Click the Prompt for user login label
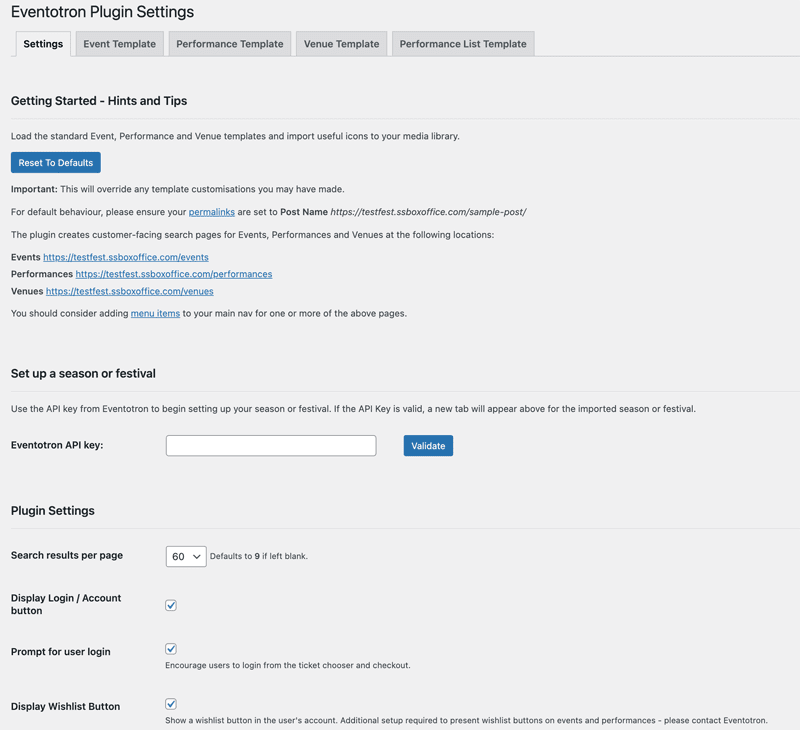The width and height of the screenshot is (800, 730). click(x=60, y=651)
